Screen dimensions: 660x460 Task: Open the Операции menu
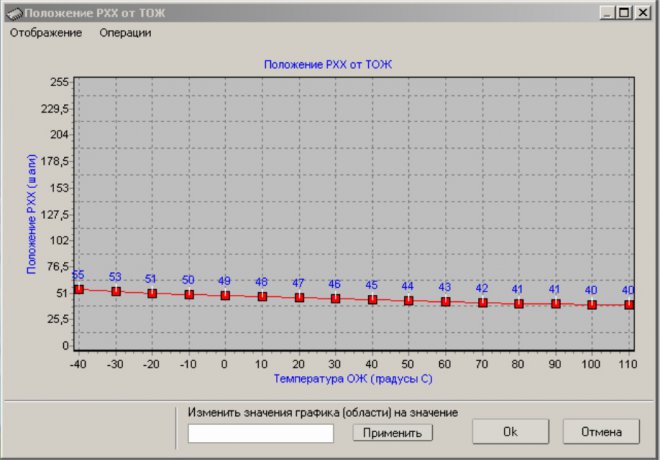tap(125, 32)
